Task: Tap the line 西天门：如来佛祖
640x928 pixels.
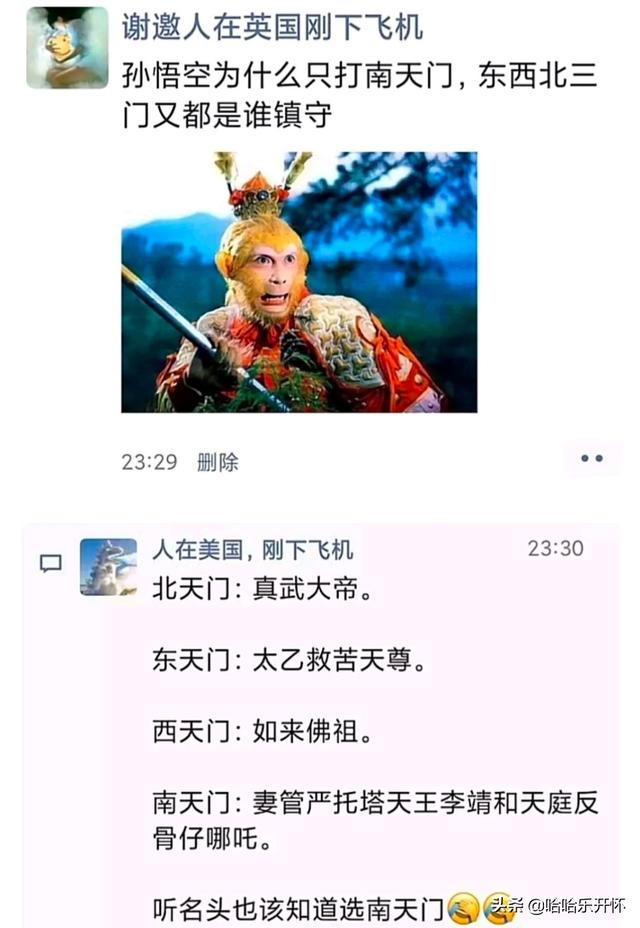Action: [262, 732]
